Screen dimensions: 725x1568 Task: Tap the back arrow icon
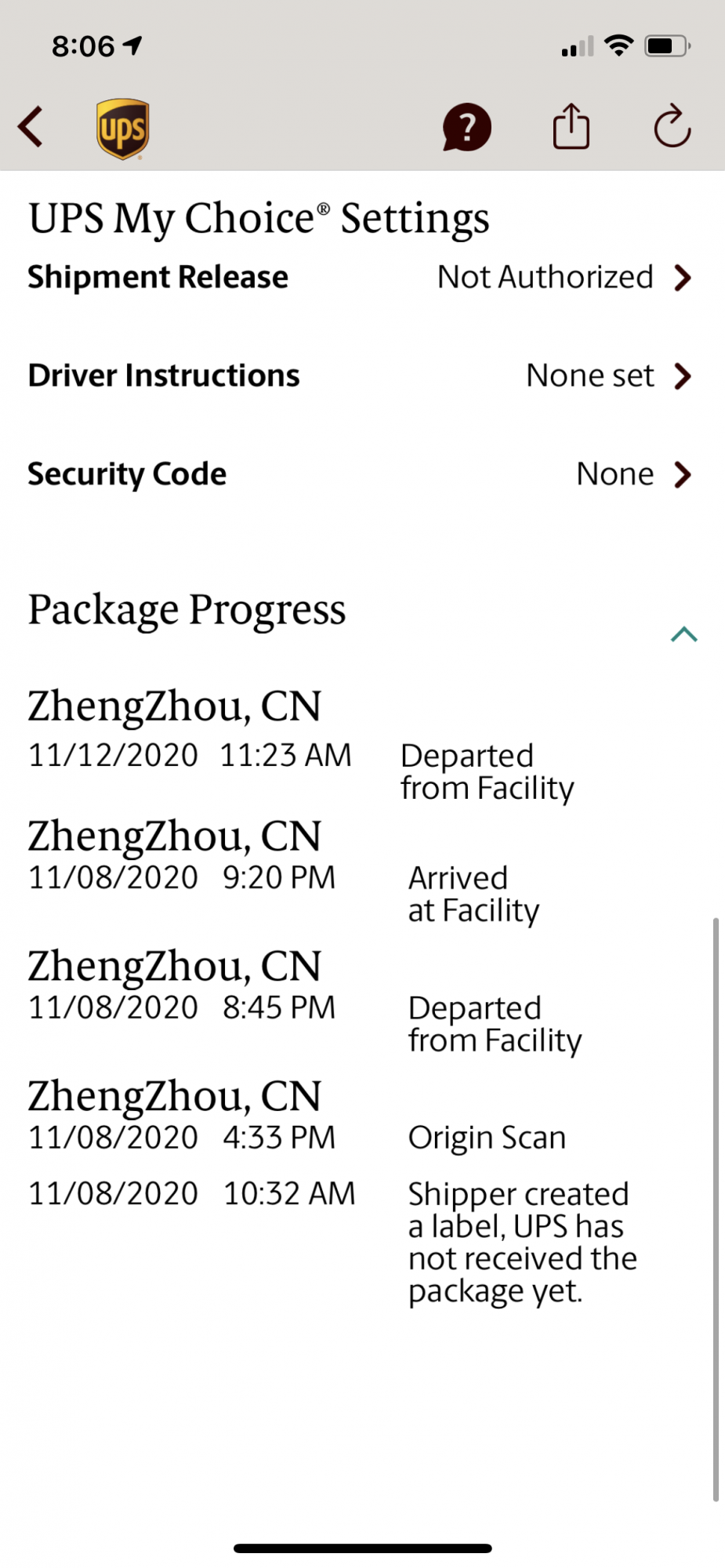31,127
